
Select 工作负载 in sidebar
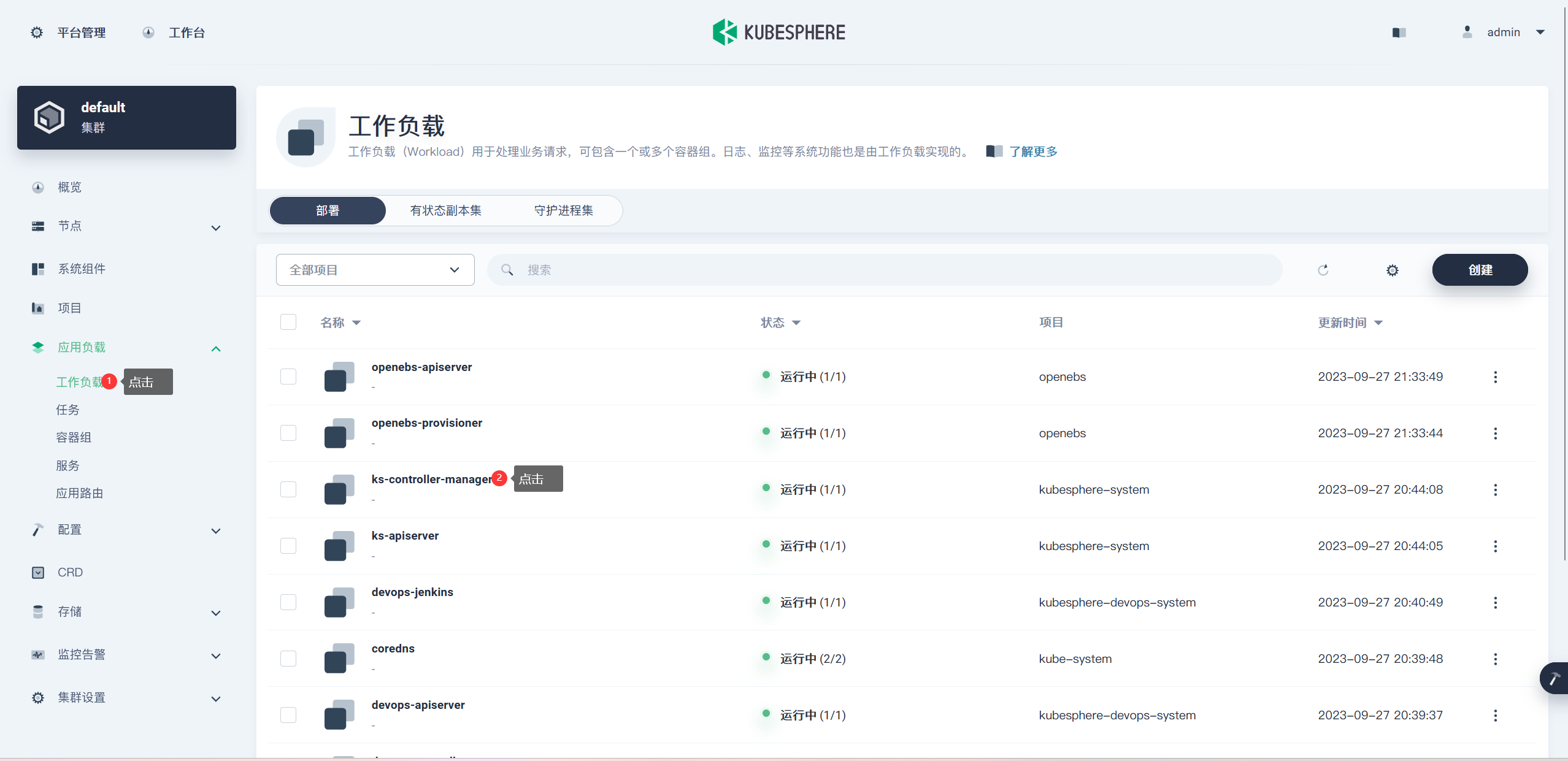click(80, 382)
